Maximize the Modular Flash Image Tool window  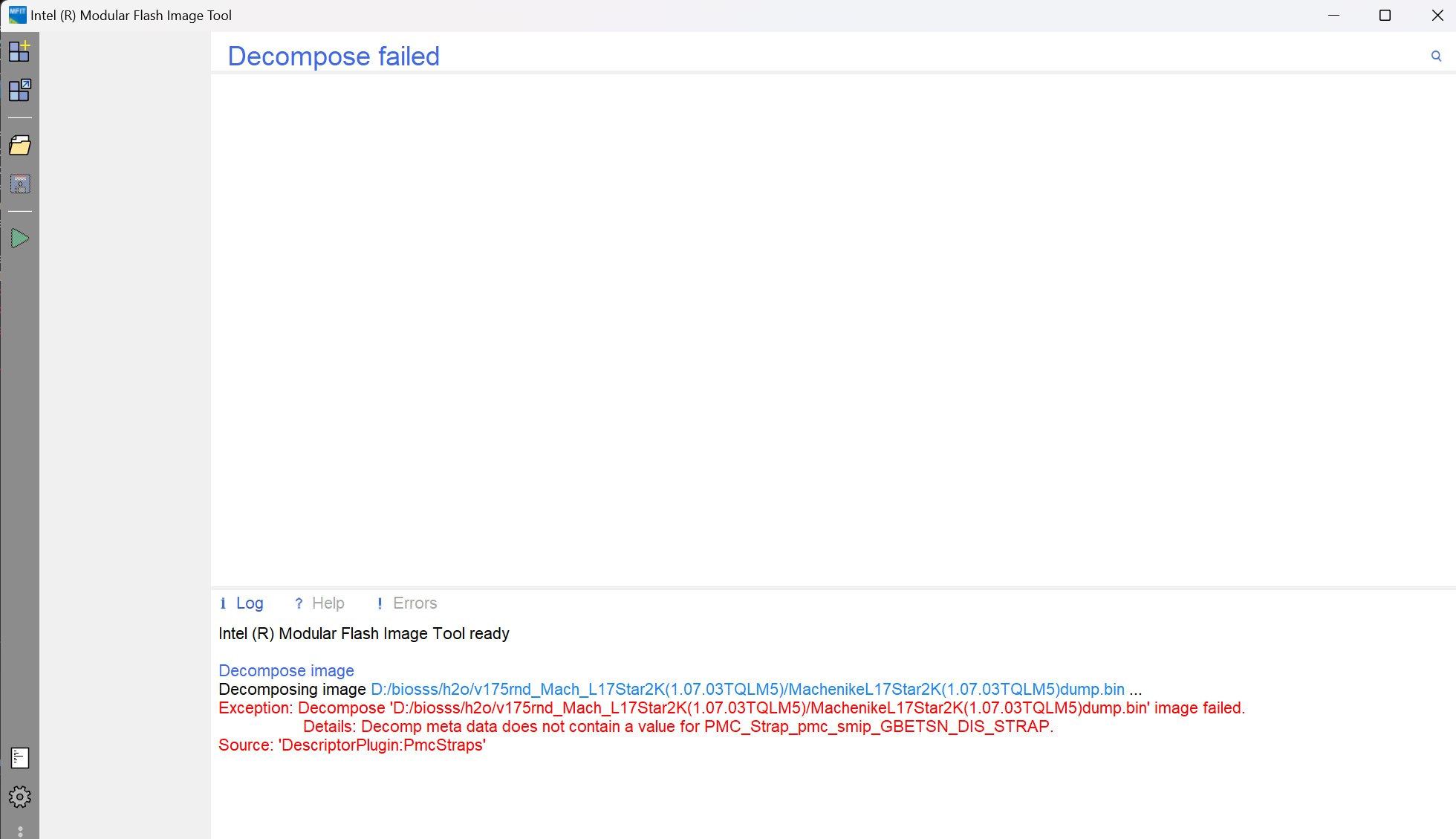coord(1385,16)
